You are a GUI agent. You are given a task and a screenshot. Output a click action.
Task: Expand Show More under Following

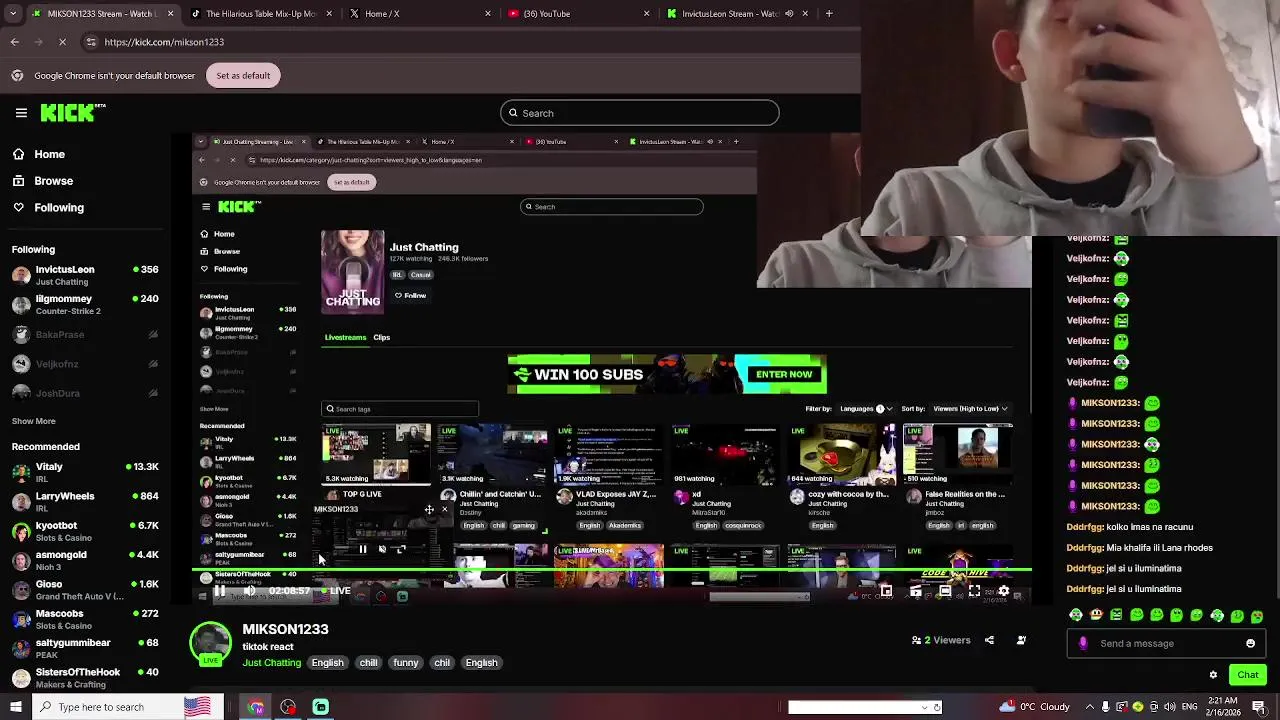tap(34, 421)
